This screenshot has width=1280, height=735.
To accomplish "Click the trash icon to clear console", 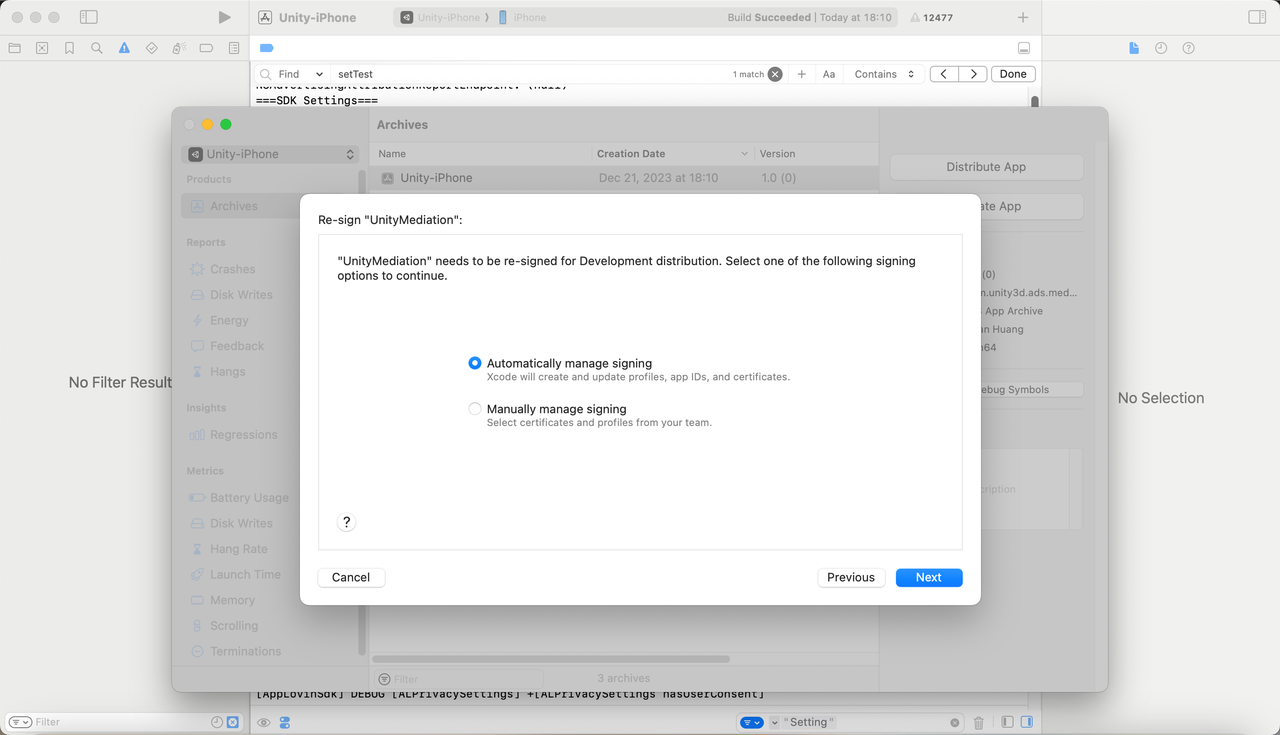I will [x=979, y=722].
